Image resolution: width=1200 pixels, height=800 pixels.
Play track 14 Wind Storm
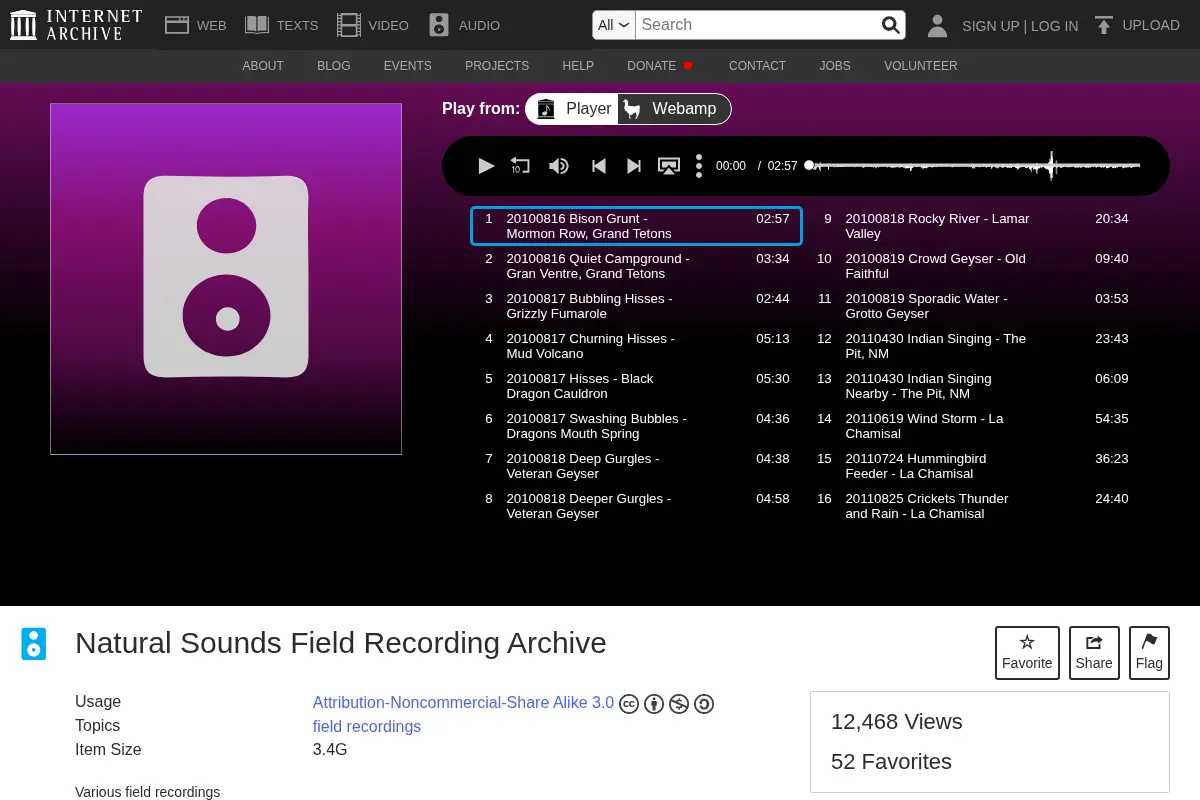pyautogui.click(x=975, y=426)
